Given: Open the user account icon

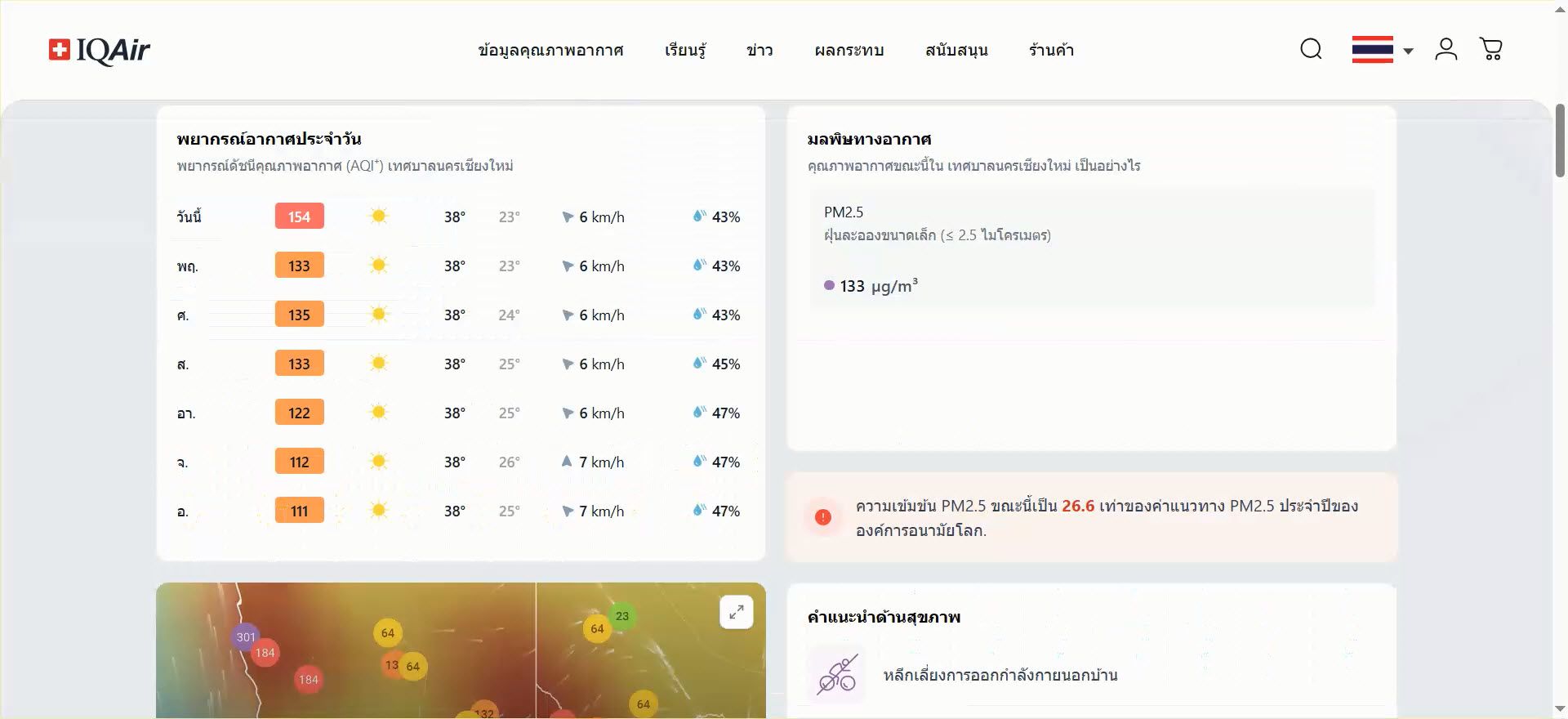Looking at the screenshot, I should 1445,49.
